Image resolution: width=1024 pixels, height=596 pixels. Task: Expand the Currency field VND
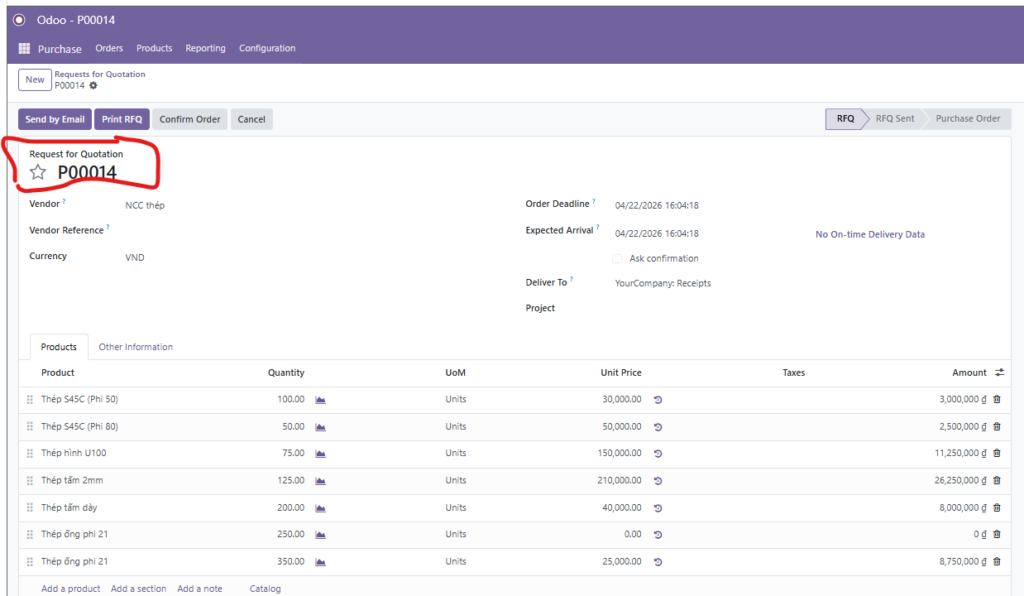(136, 257)
